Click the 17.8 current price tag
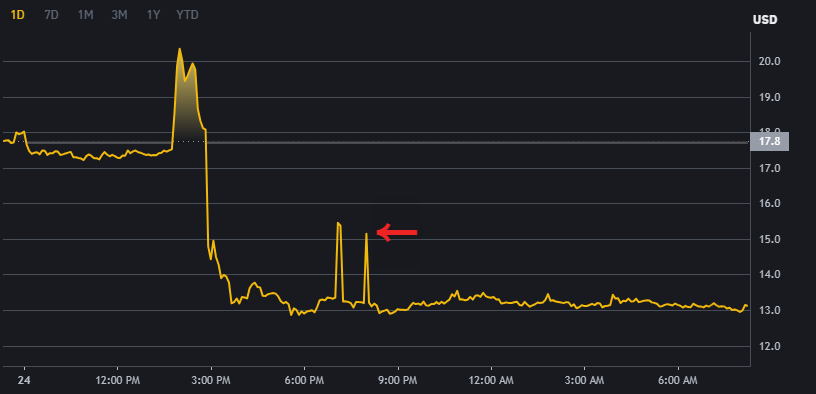This screenshot has height=394, width=816. [769, 142]
